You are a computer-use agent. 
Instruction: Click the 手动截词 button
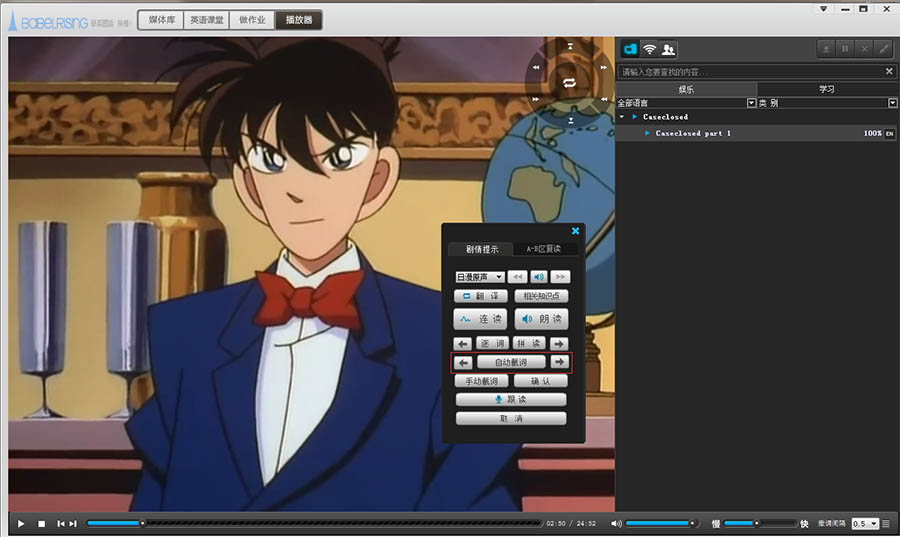pyautogui.click(x=481, y=381)
